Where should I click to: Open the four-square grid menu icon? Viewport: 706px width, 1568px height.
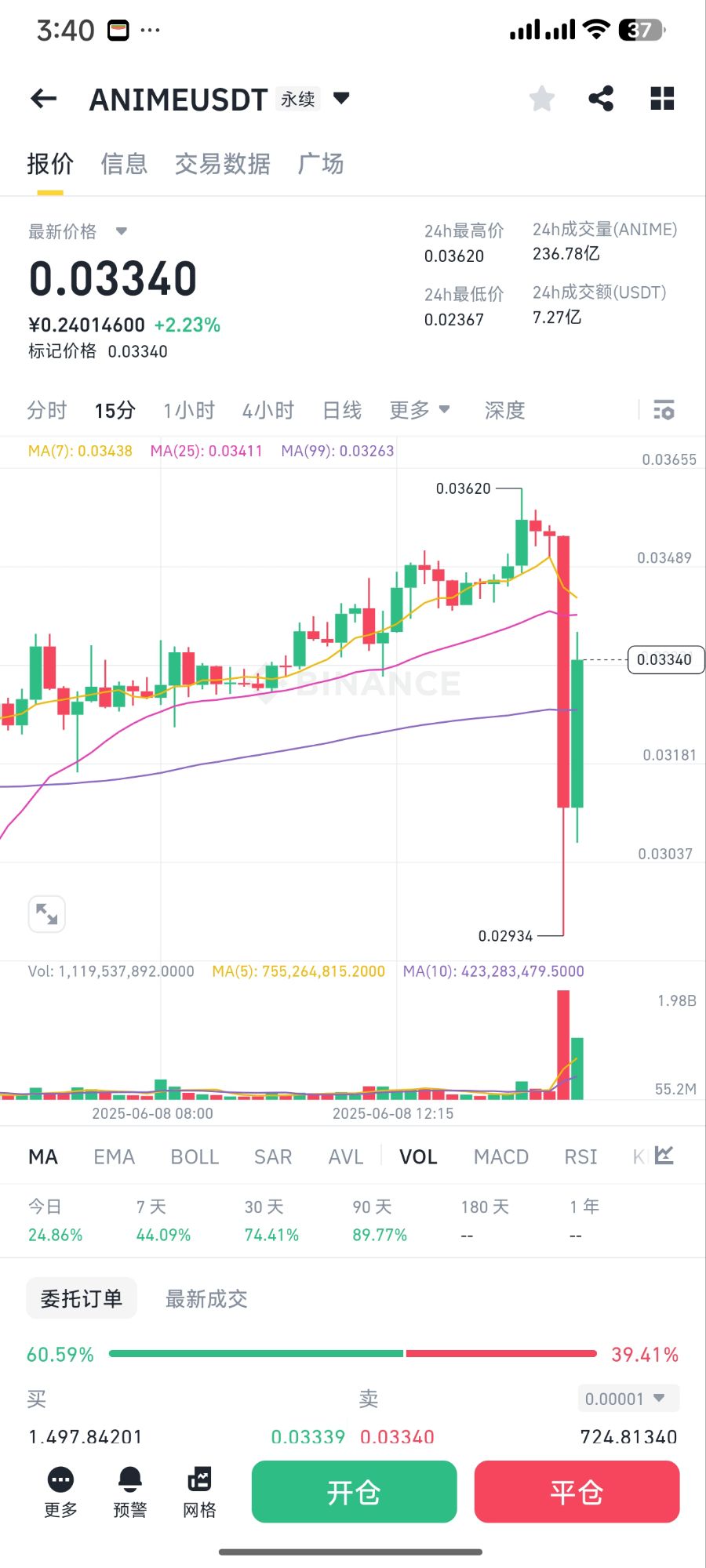[x=662, y=99]
